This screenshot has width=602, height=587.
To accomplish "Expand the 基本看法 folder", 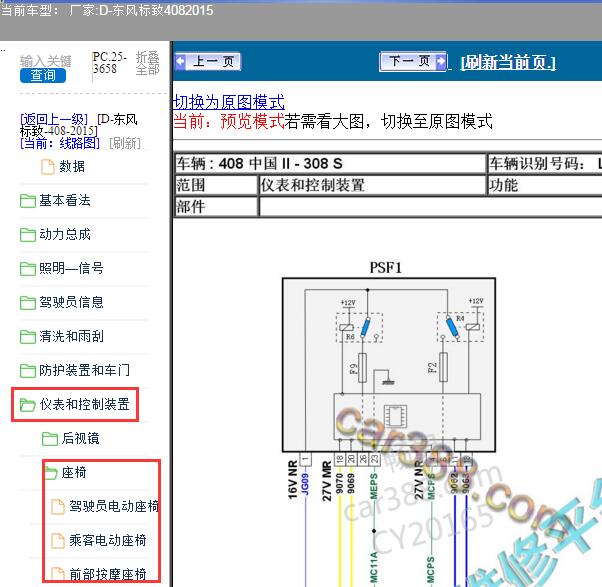I will point(65,200).
